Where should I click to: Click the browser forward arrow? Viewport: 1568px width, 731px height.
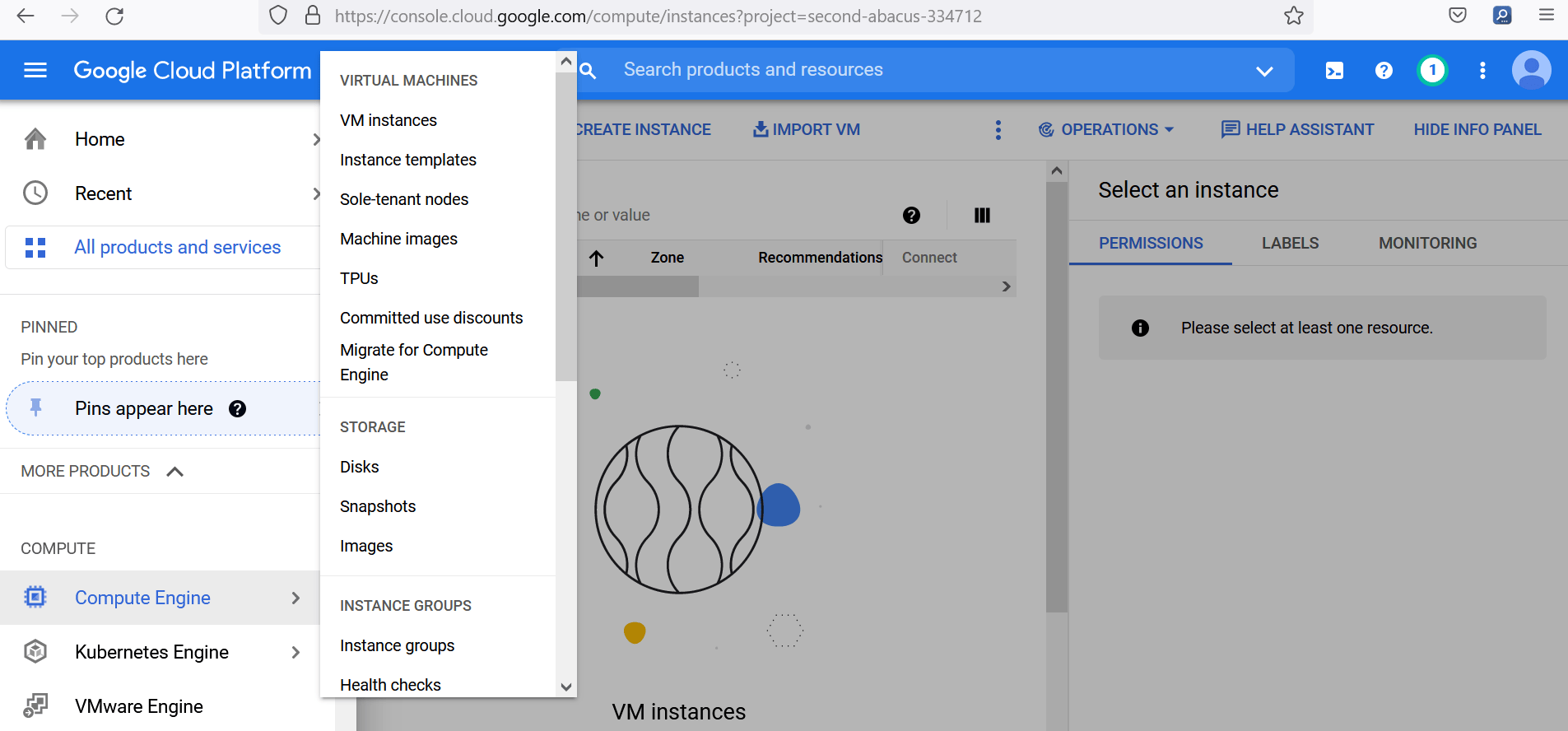click(70, 16)
